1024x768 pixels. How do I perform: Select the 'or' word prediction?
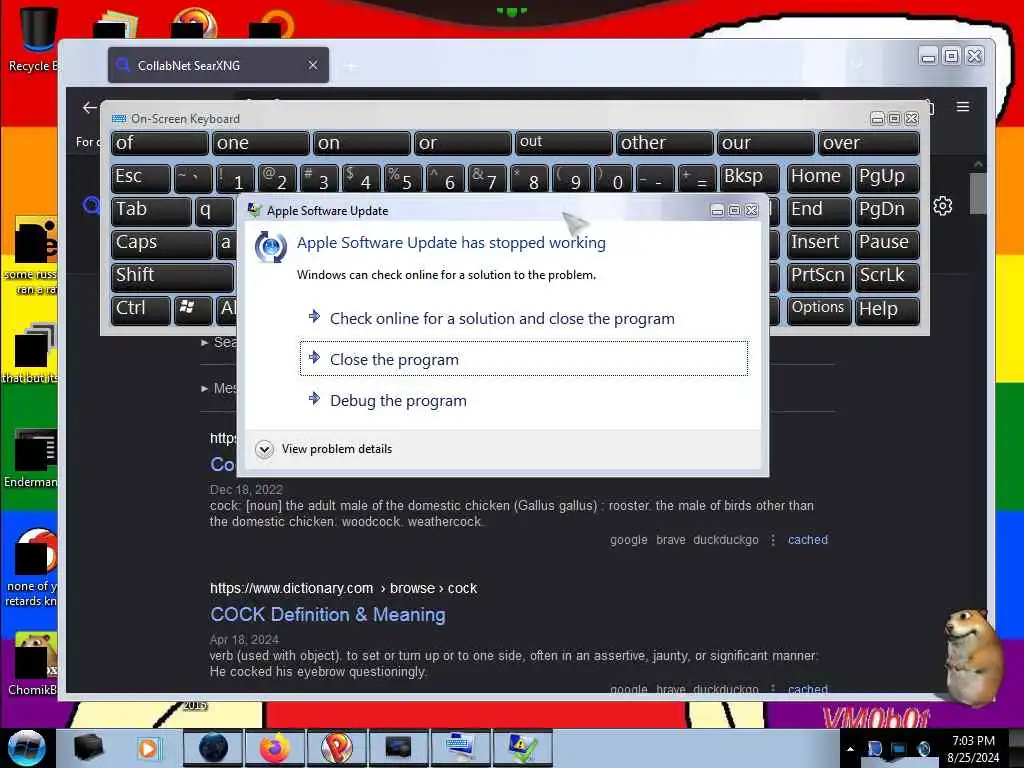463,143
